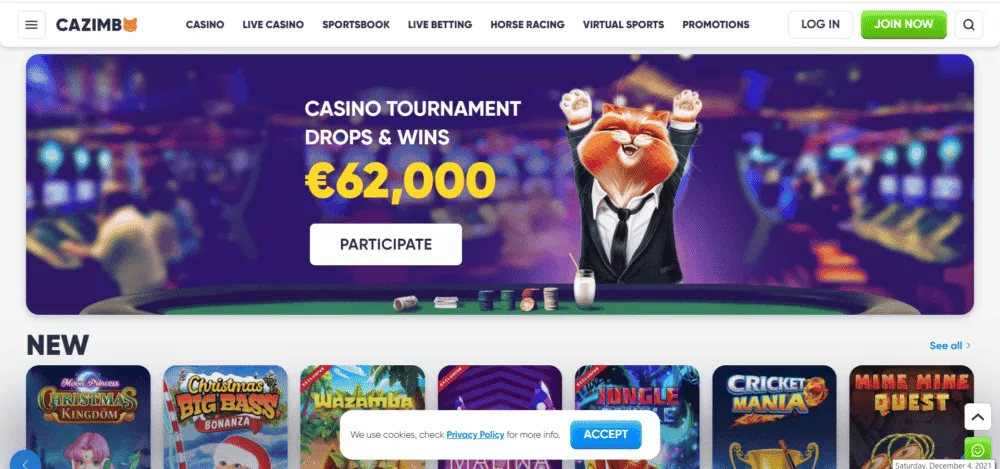Click Participate on tournament banner
This screenshot has height=469, width=1000.
coord(386,244)
